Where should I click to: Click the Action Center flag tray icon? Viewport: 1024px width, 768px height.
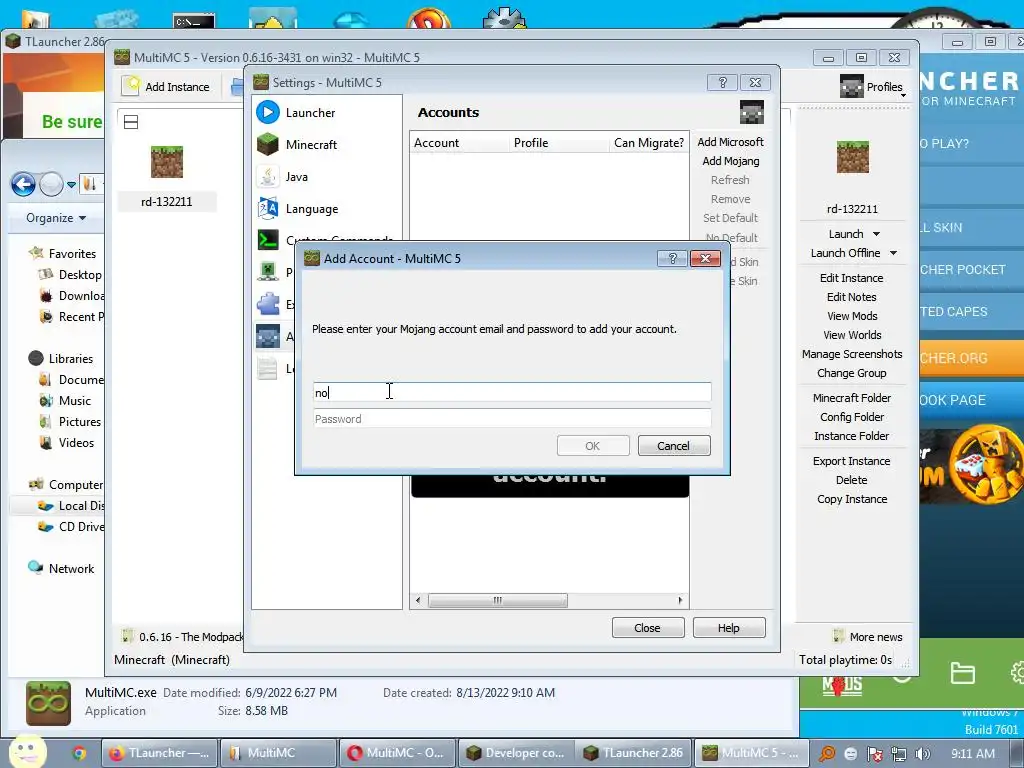point(874,754)
